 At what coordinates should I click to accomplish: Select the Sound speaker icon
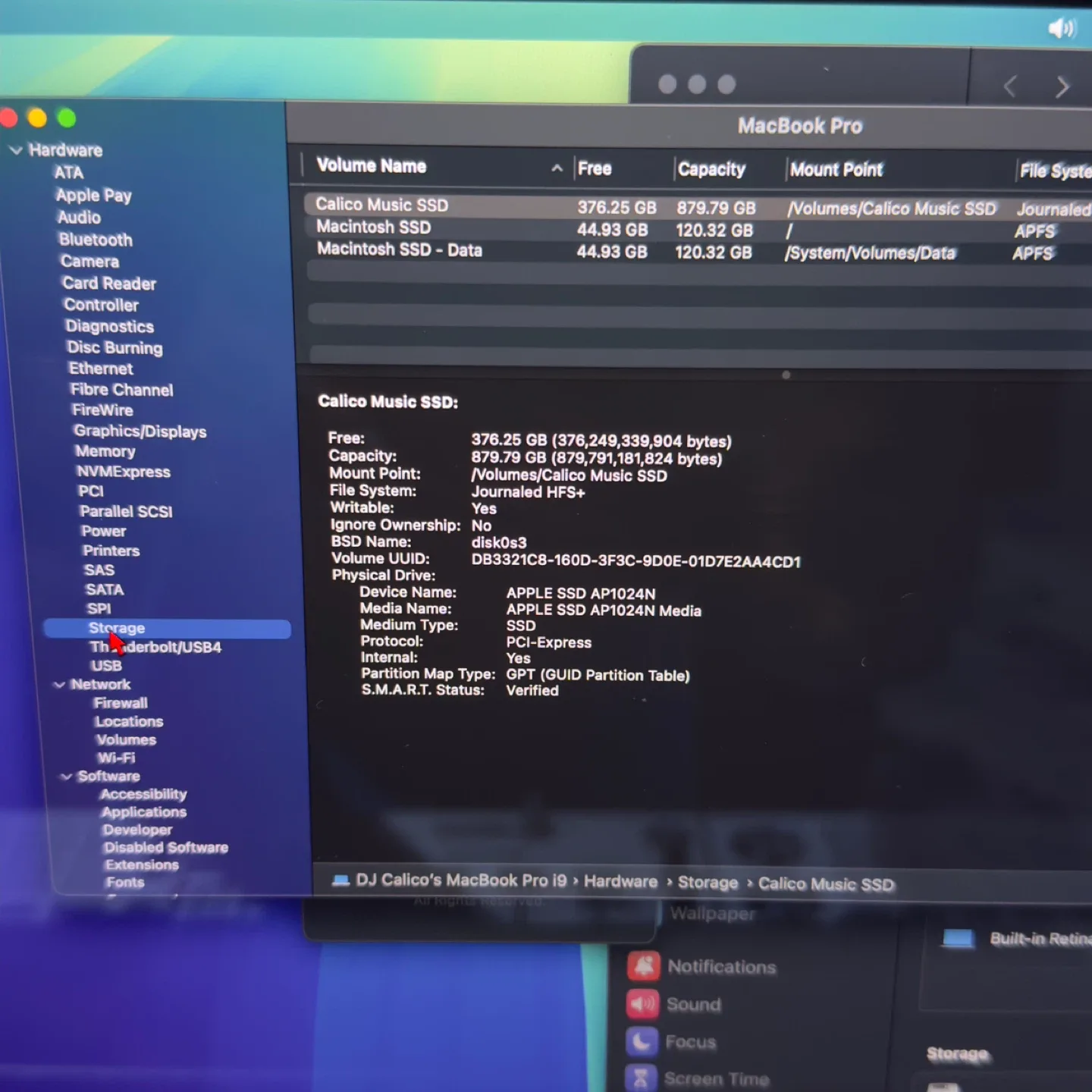pyautogui.click(x=642, y=1003)
